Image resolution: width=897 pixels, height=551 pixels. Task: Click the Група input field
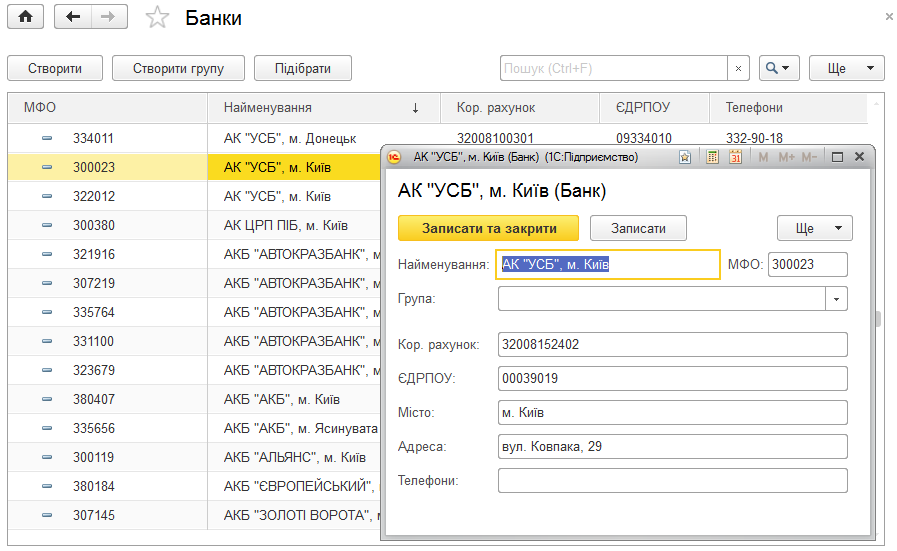[x=662, y=299]
